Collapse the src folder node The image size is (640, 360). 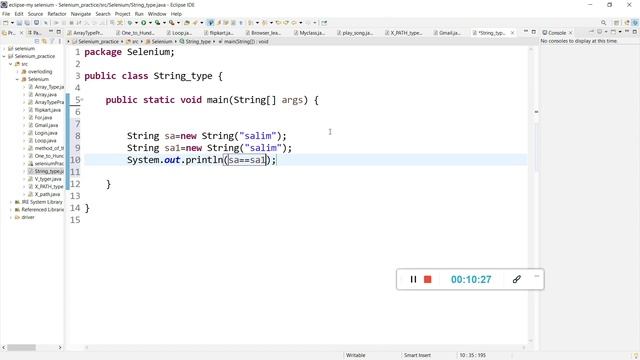[x=11, y=64]
